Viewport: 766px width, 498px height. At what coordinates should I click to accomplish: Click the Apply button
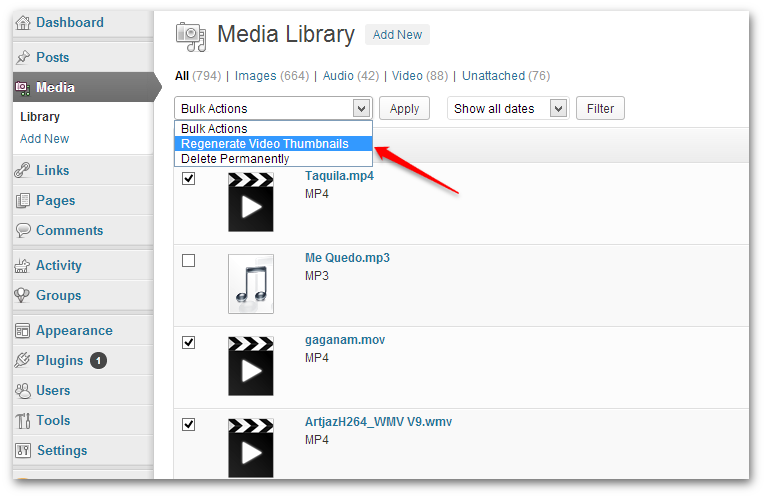point(404,108)
